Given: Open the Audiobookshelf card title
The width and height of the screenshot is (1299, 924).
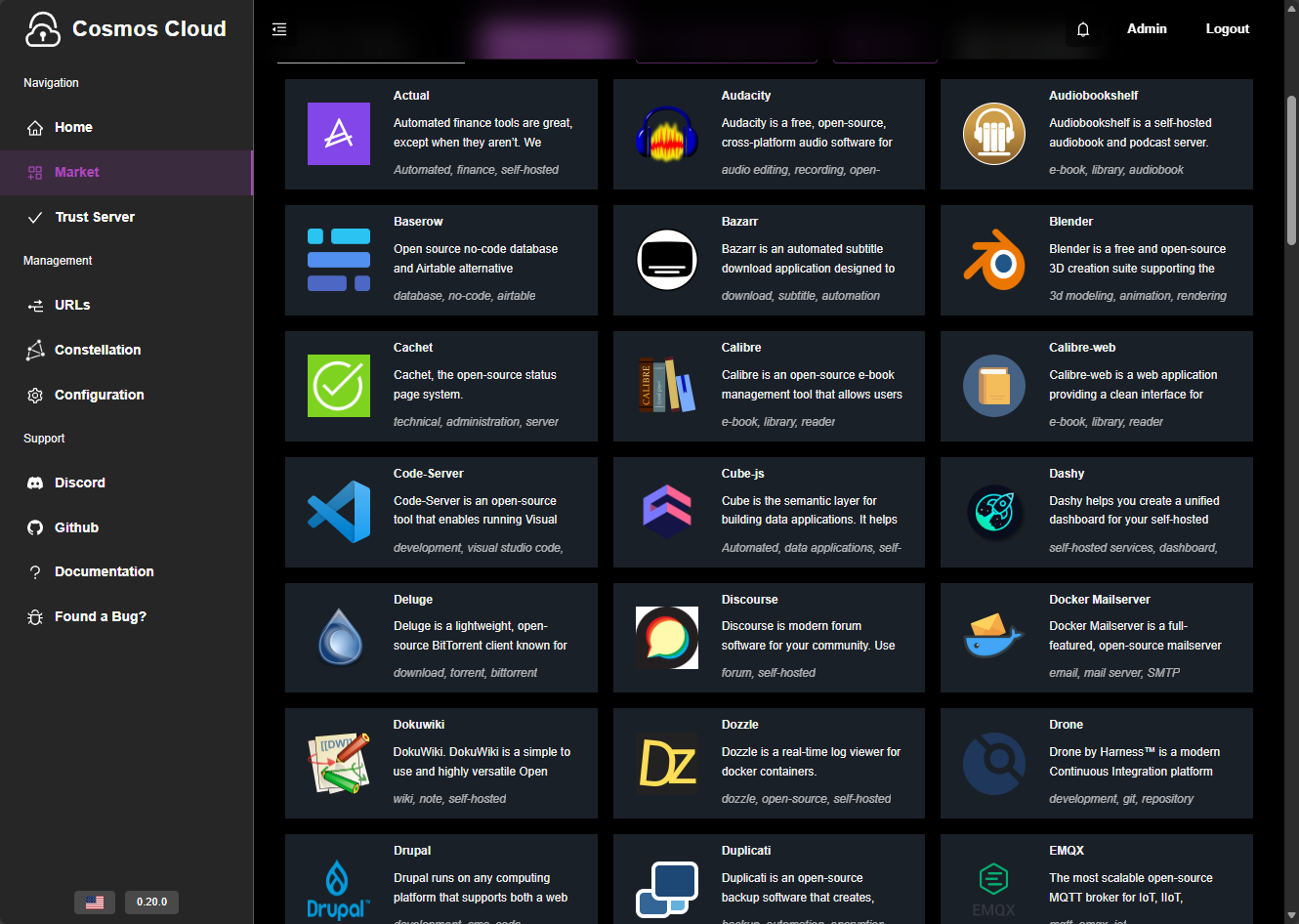Looking at the screenshot, I should coord(1094,96).
